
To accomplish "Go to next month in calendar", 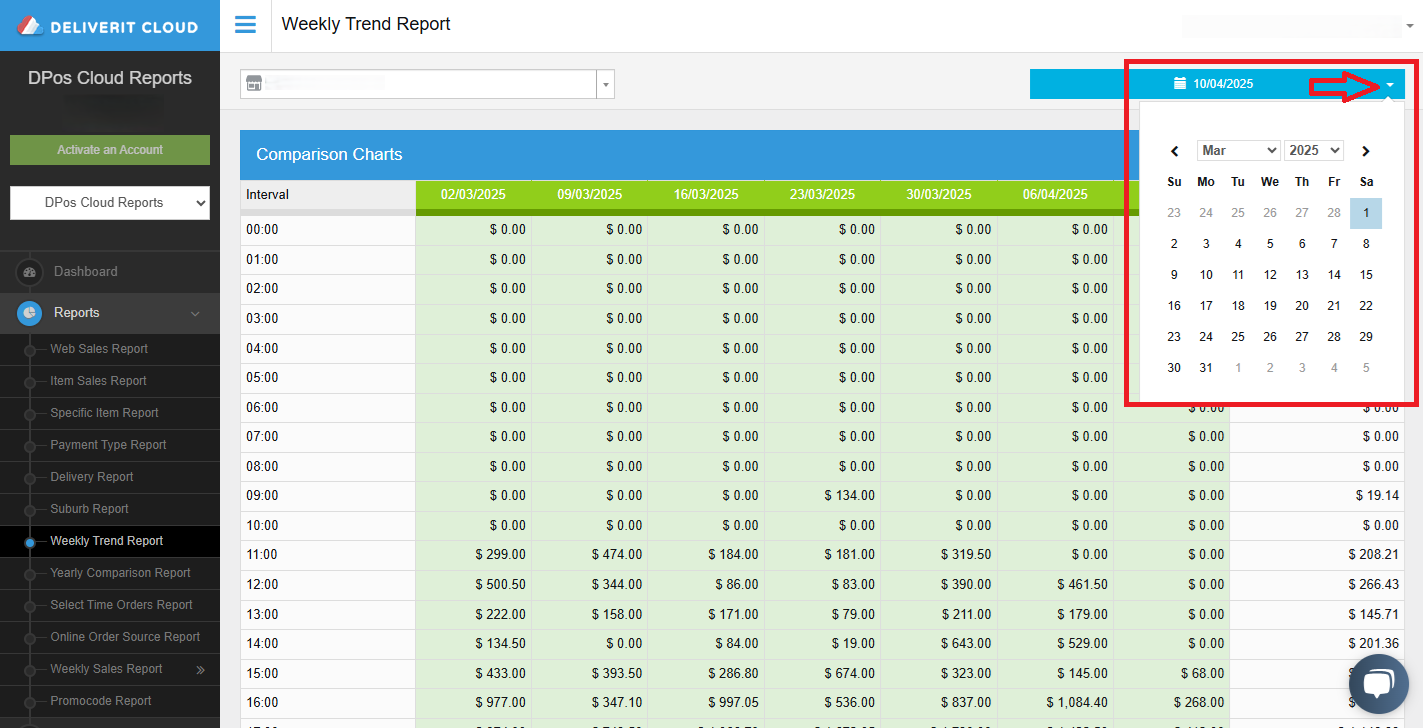I will click(x=1366, y=151).
